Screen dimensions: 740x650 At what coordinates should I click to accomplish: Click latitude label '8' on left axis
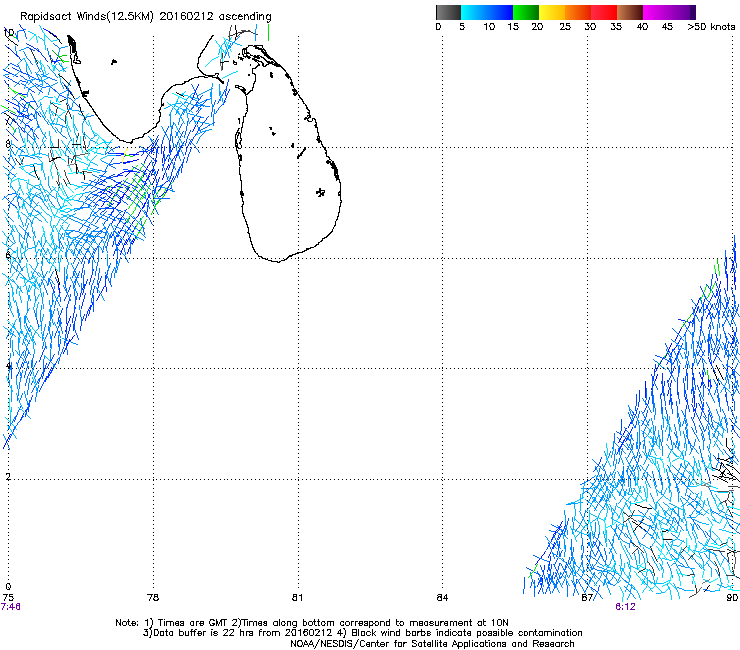point(8,144)
